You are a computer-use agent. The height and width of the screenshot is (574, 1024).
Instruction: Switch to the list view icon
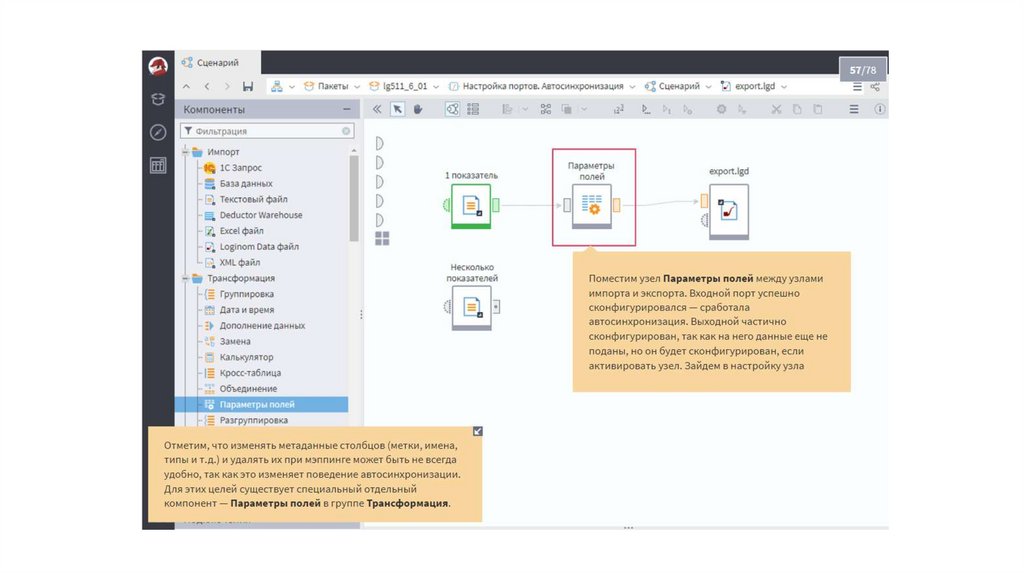click(473, 109)
